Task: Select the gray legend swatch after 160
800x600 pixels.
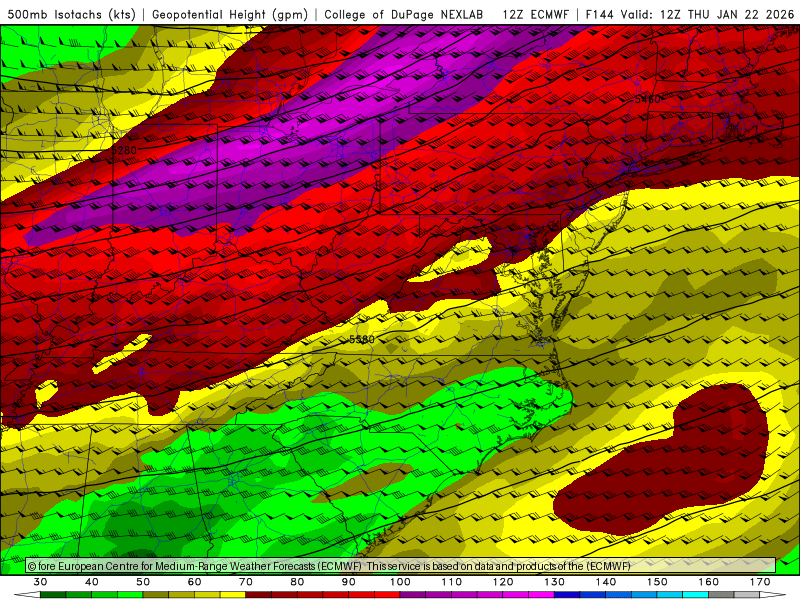Action: point(721,595)
